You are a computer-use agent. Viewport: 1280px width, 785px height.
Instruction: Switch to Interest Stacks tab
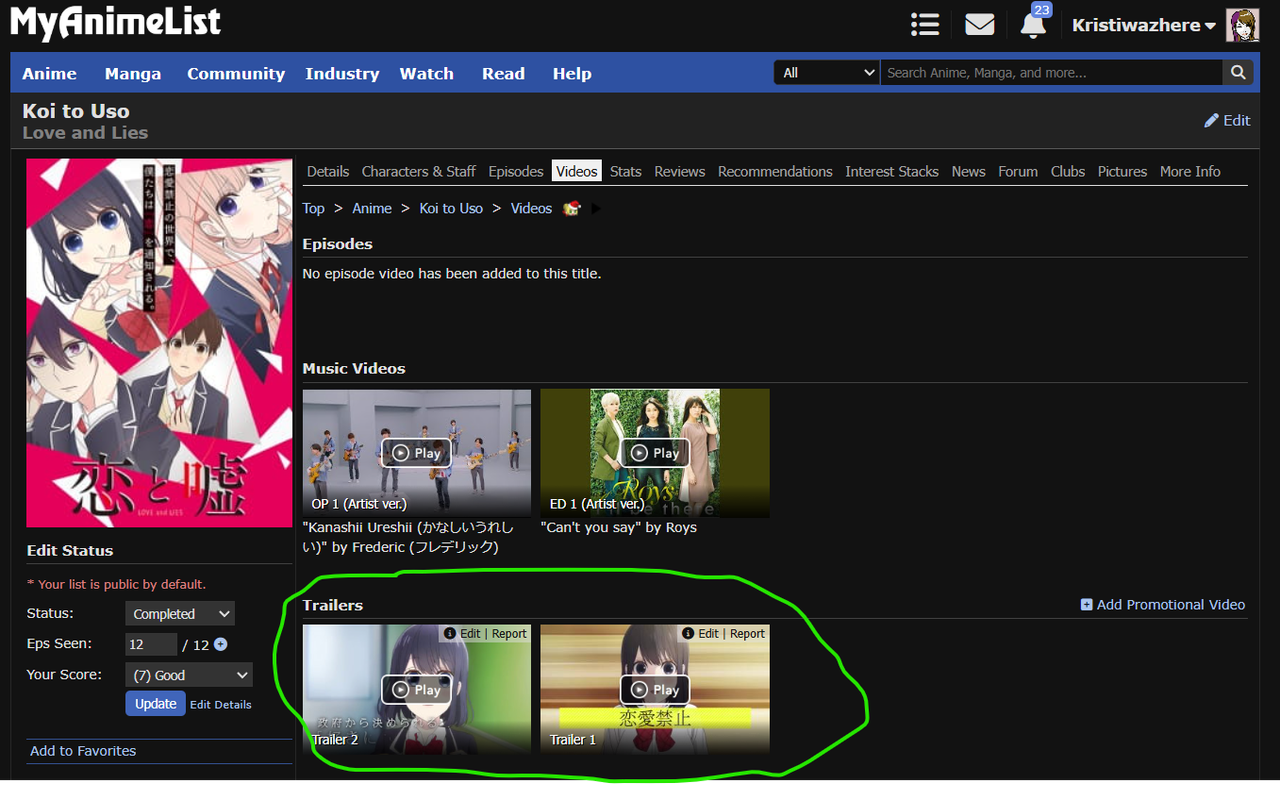pyautogui.click(x=892, y=171)
